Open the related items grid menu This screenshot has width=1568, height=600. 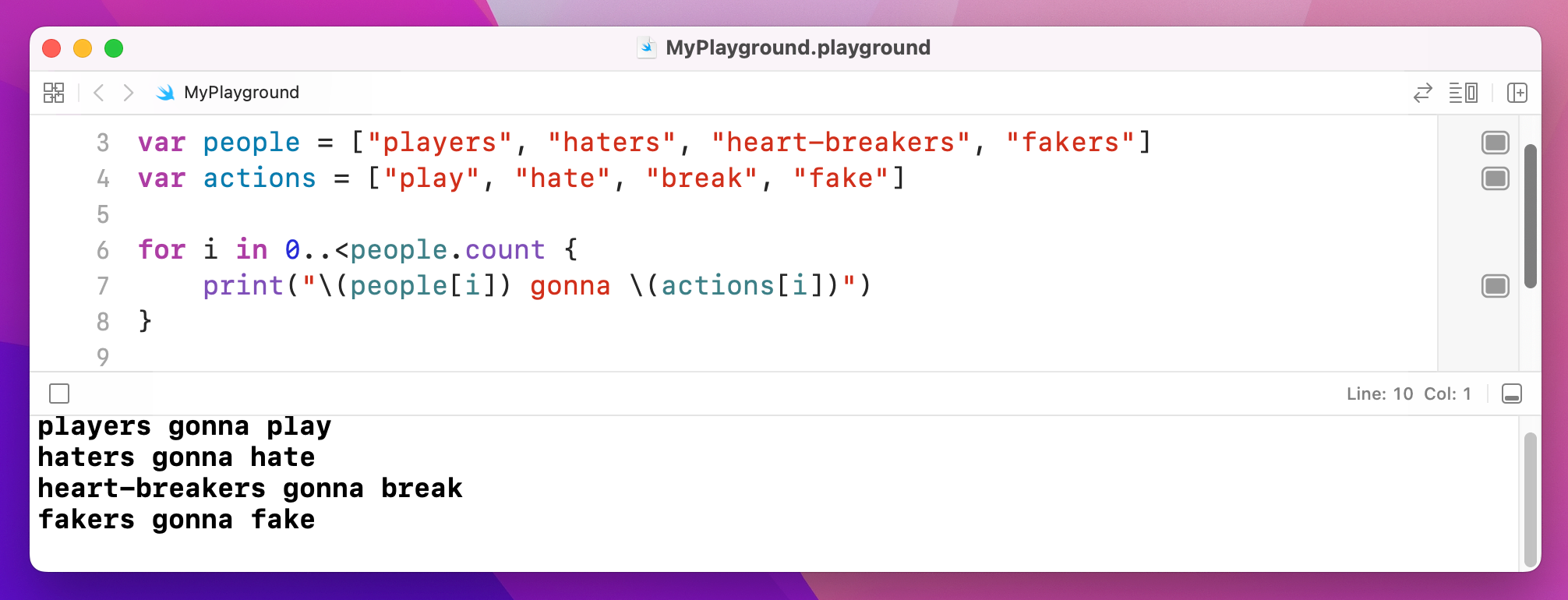tap(54, 93)
